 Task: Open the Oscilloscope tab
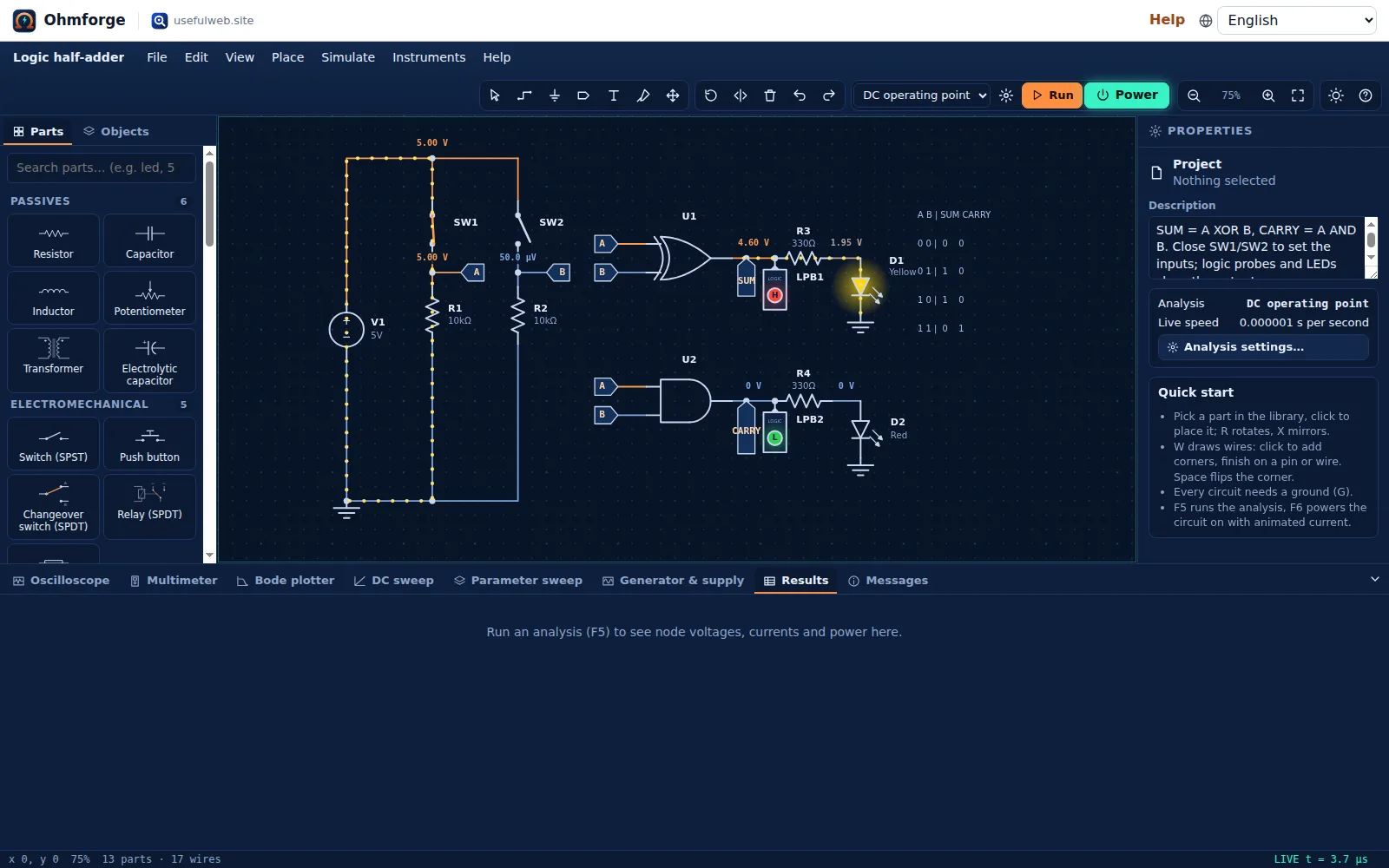(62, 581)
